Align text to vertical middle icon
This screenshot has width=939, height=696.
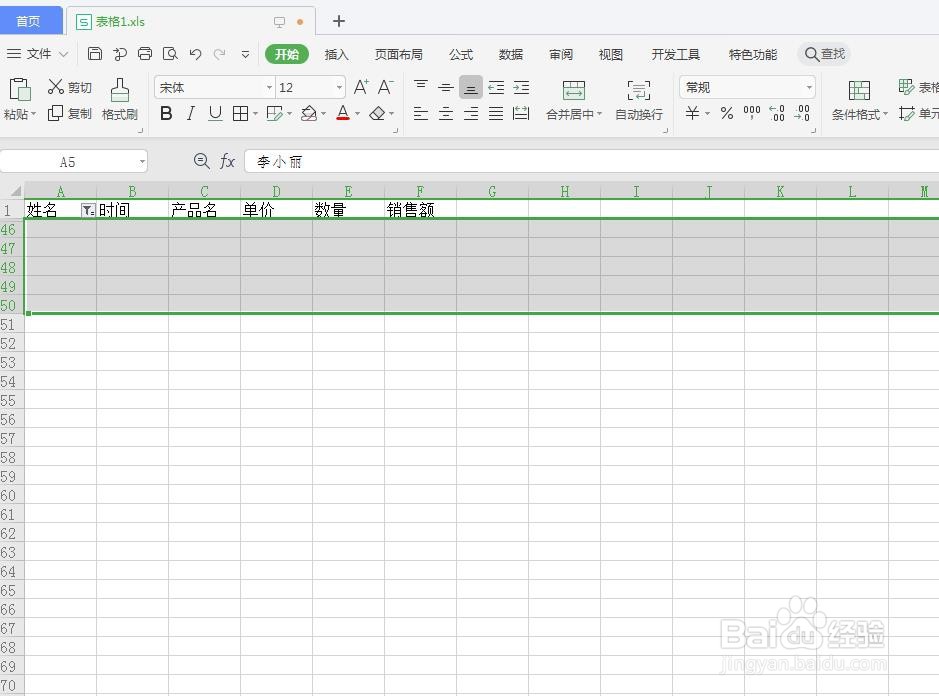(446, 87)
